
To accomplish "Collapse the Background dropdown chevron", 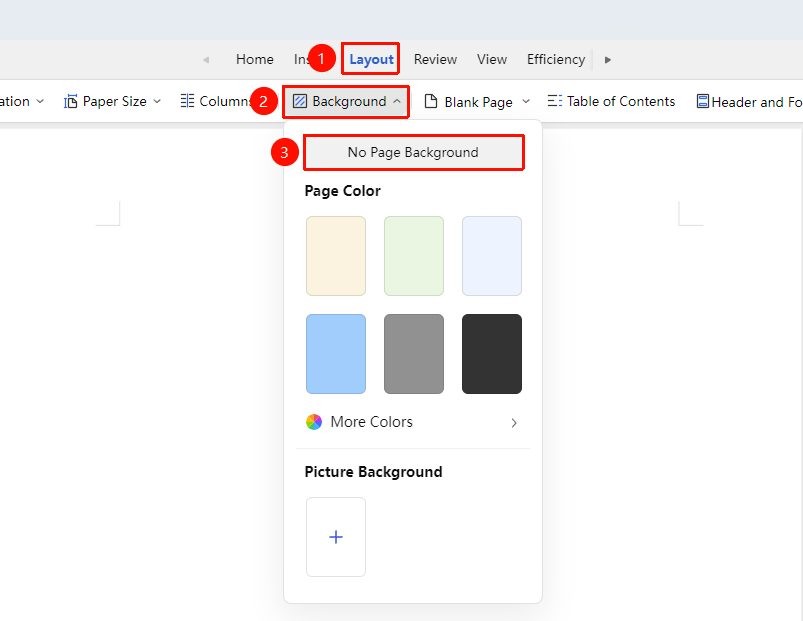I will click(397, 101).
